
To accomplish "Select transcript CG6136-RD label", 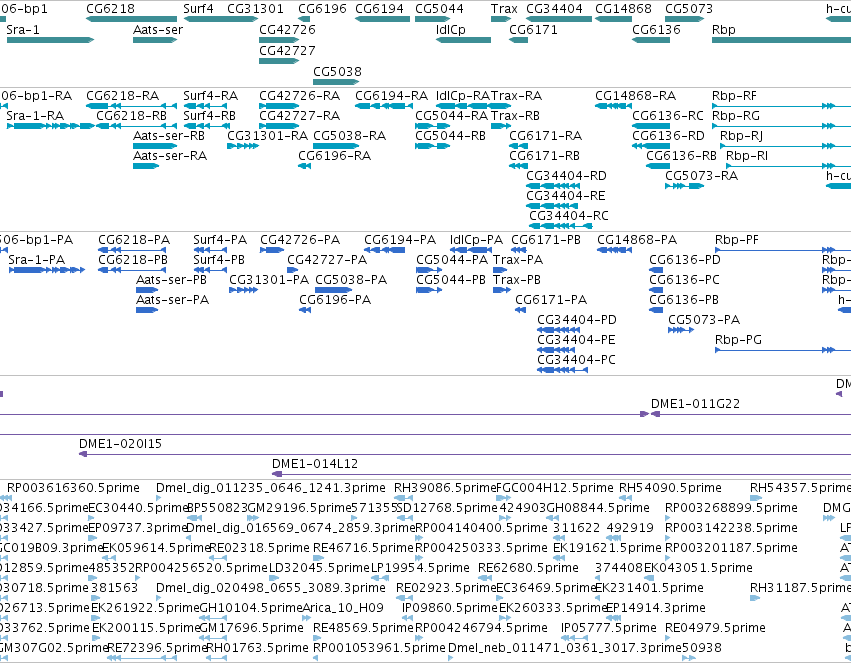I will tap(668, 136).
